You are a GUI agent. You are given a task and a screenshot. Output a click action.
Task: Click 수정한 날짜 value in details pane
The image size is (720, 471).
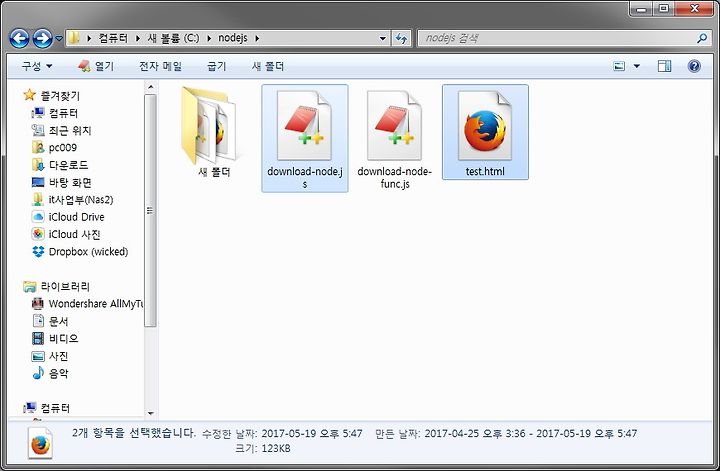coord(312,433)
